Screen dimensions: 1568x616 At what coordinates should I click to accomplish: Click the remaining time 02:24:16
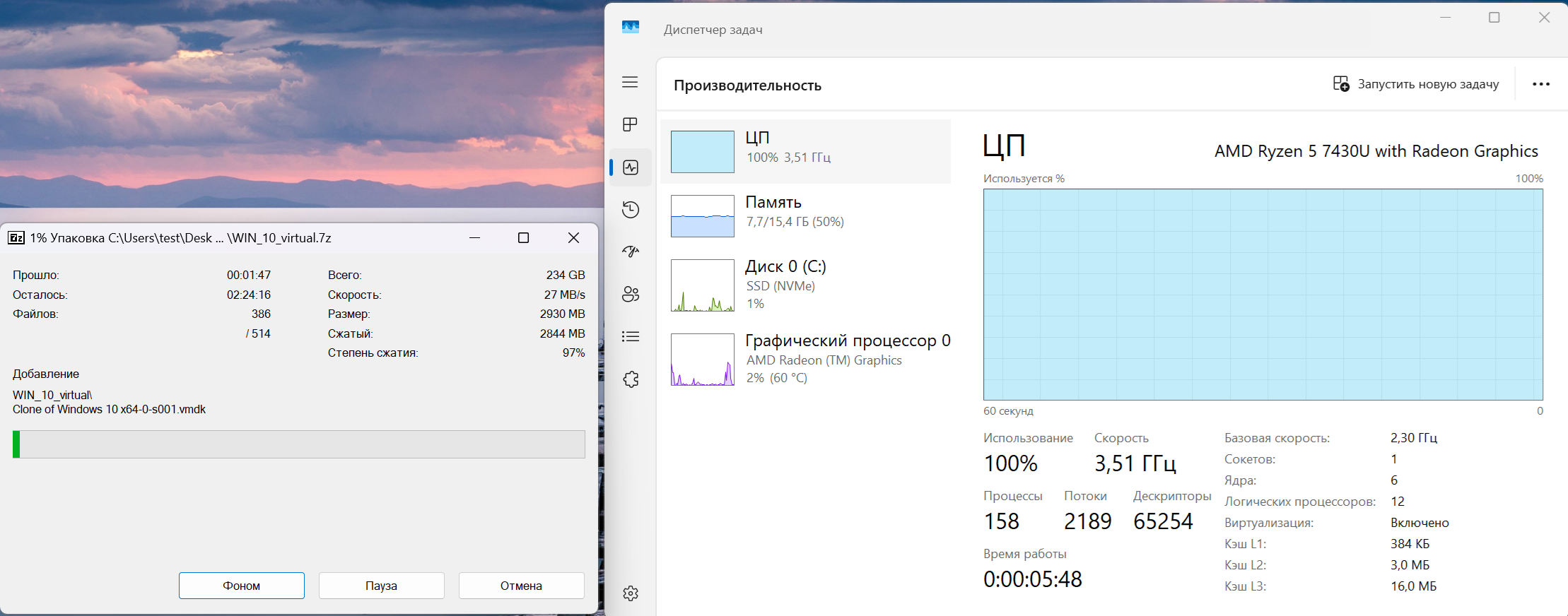pos(249,295)
